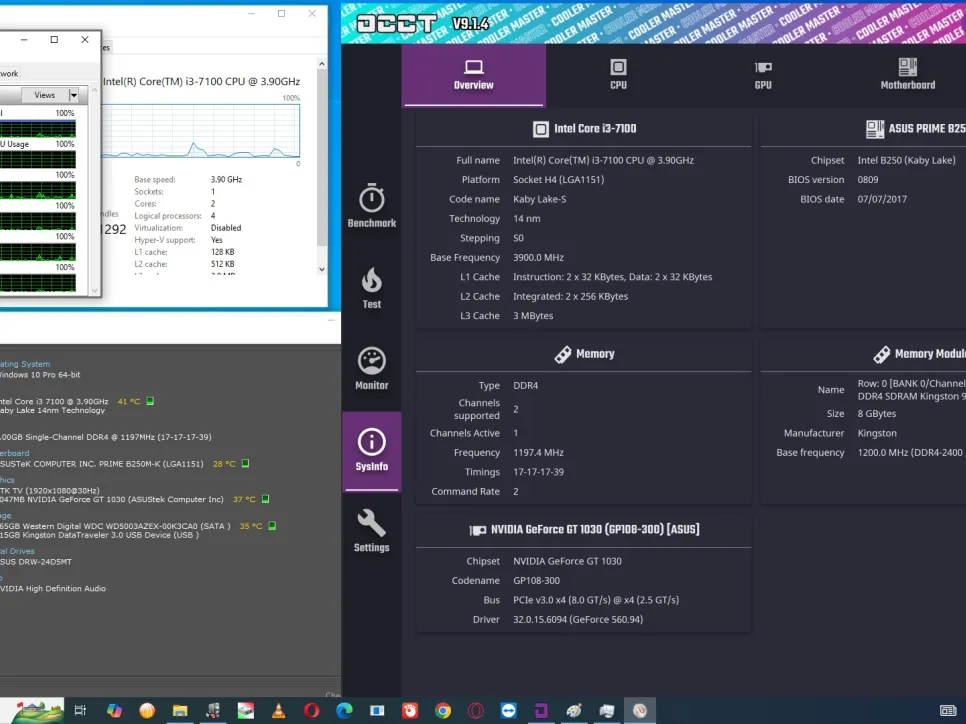The height and width of the screenshot is (724, 966).
Task: Click the green indicator beside 35 °C in Speccy
Action: coord(272,526)
